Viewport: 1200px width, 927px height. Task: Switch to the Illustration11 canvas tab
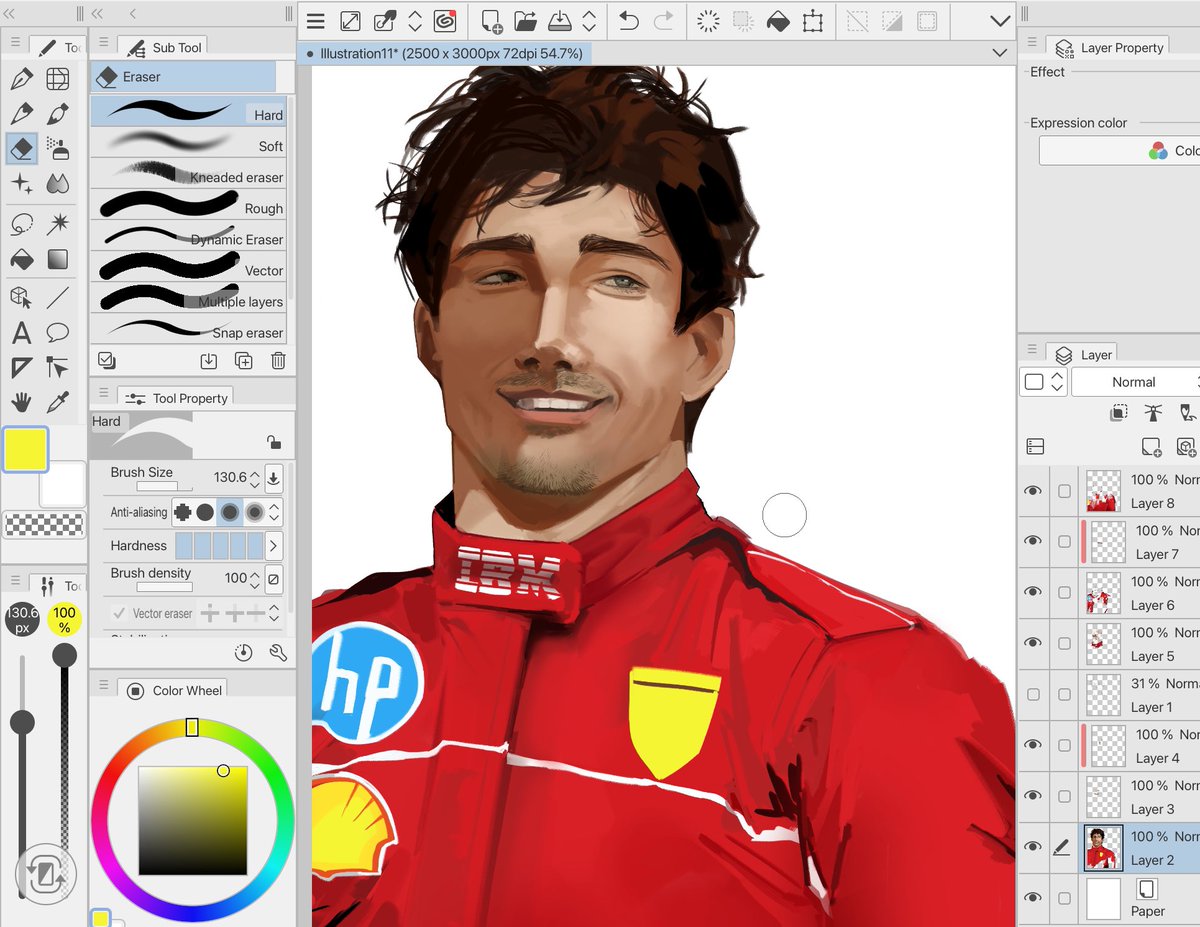(x=445, y=53)
